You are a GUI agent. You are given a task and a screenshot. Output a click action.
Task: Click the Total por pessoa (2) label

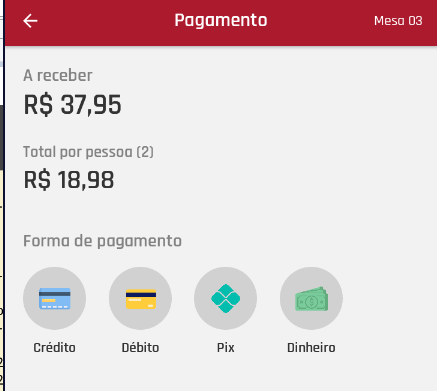(x=88, y=152)
